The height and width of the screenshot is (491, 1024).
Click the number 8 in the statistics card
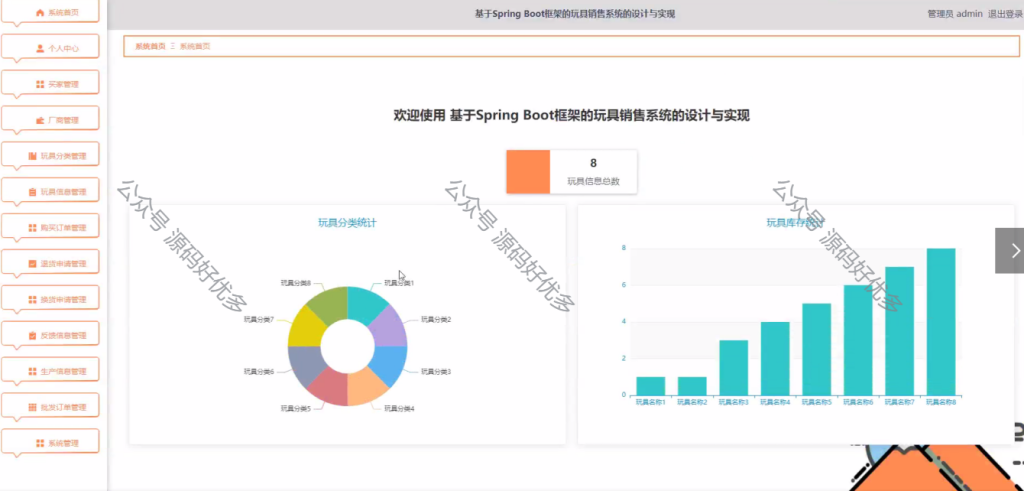[594, 163]
